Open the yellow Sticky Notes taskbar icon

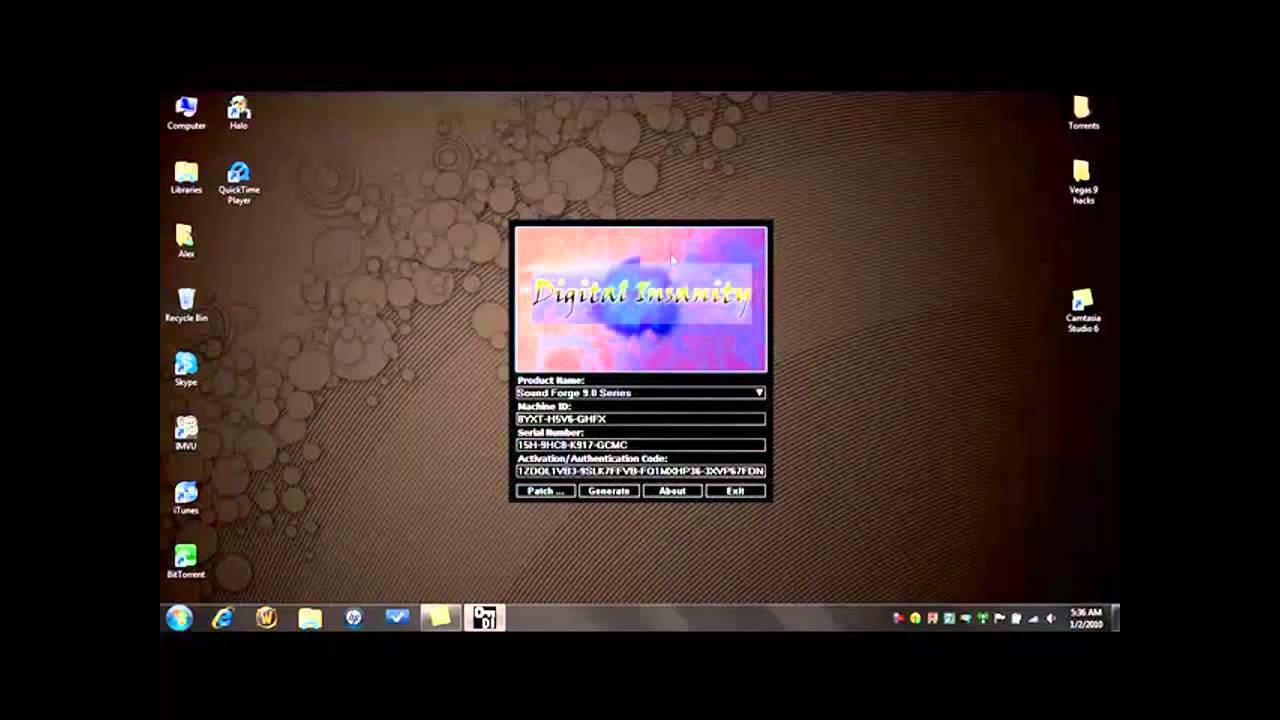[439, 618]
